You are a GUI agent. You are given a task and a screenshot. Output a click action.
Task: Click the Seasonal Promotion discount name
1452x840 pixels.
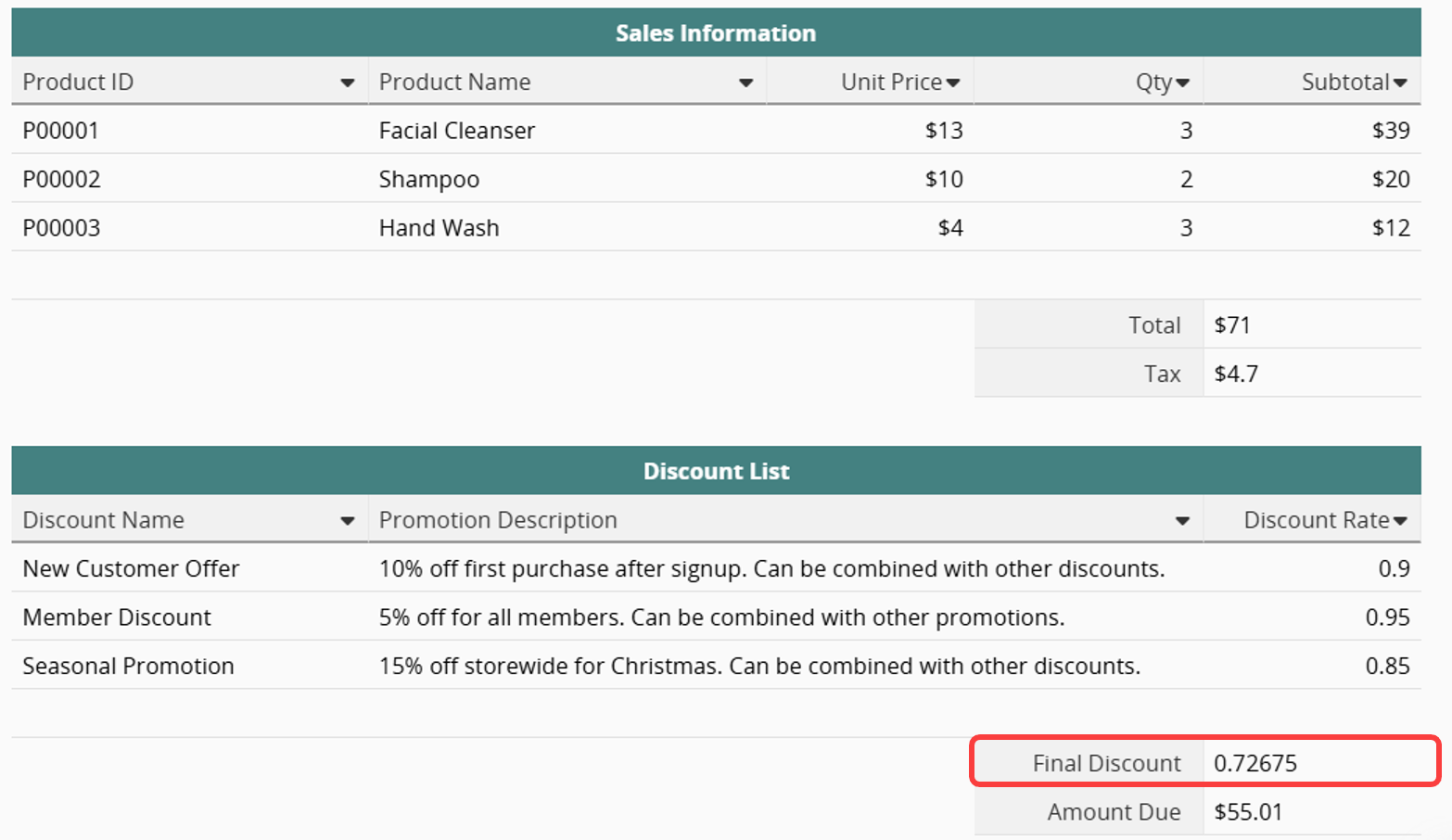coord(128,666)
